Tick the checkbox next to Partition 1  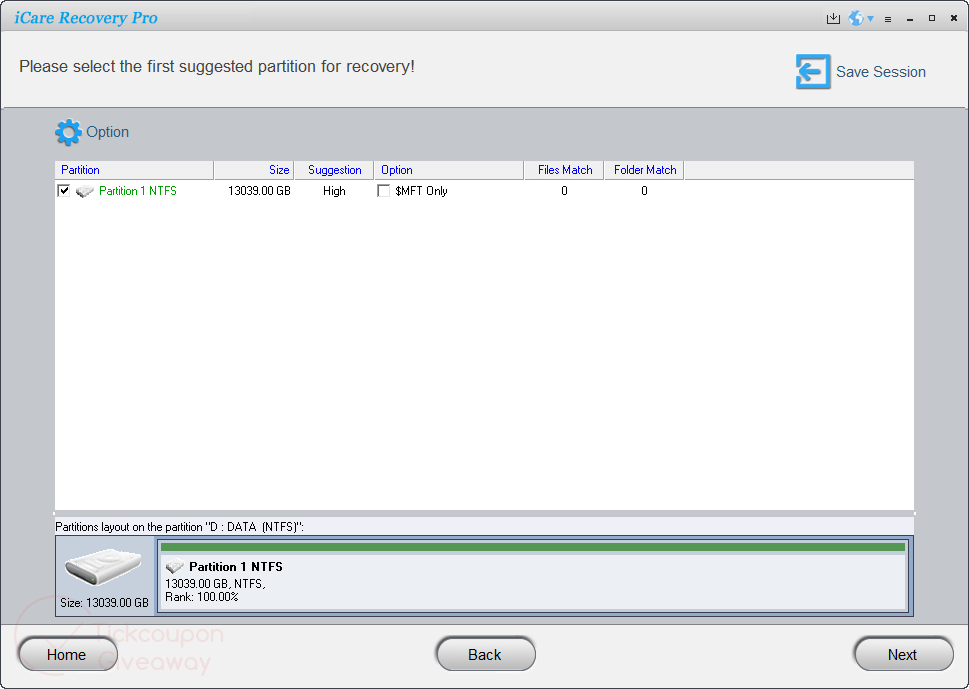(x=64, y=190)
